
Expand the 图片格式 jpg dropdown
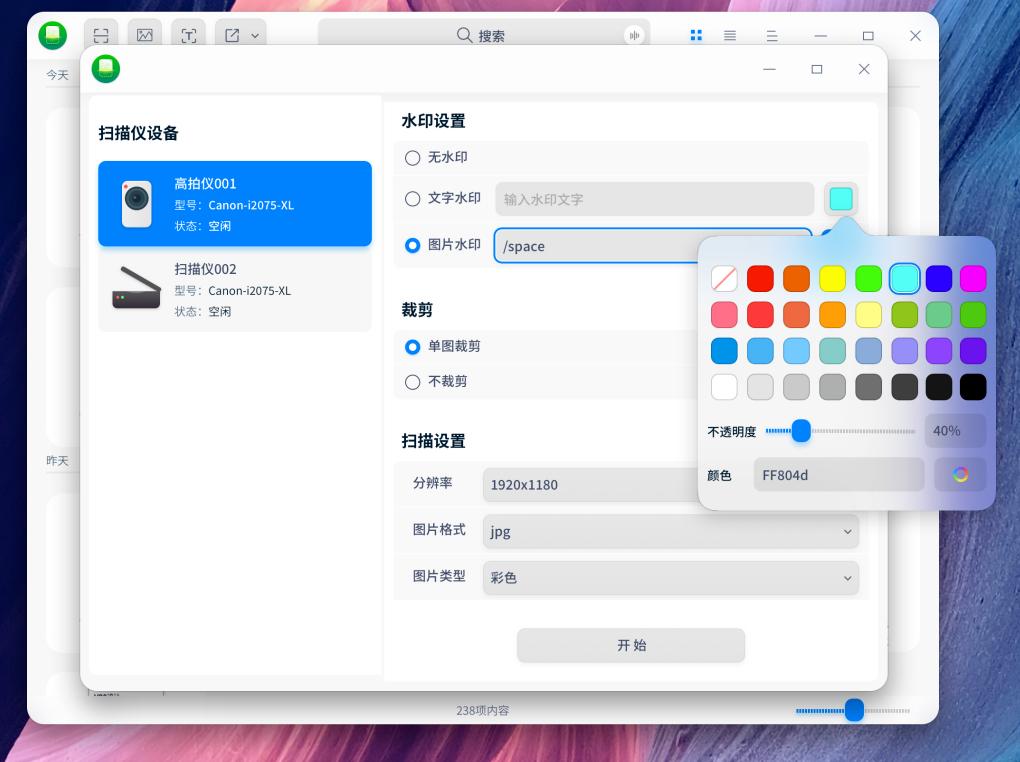click(670, 531)
